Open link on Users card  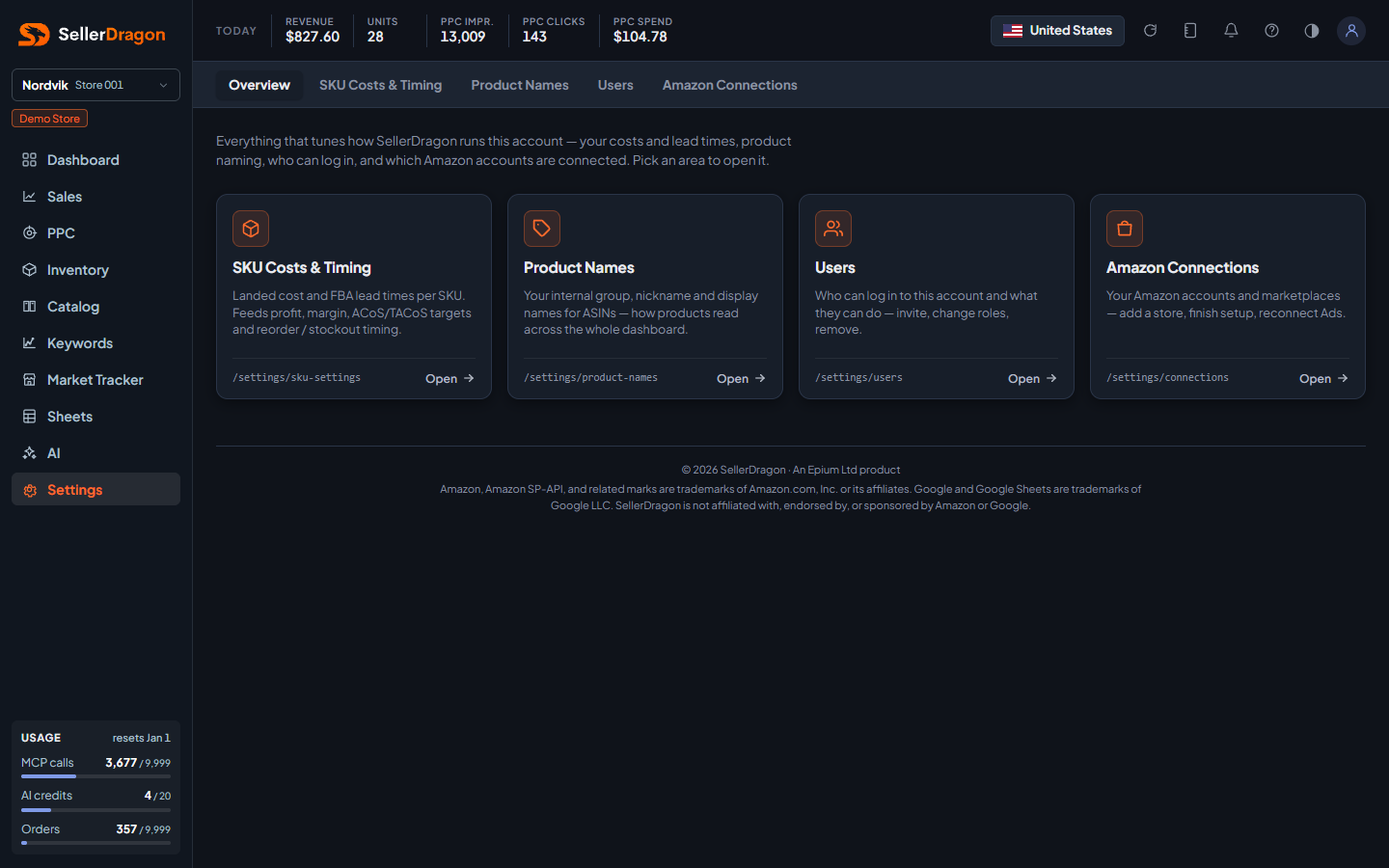click(1032, 378)
